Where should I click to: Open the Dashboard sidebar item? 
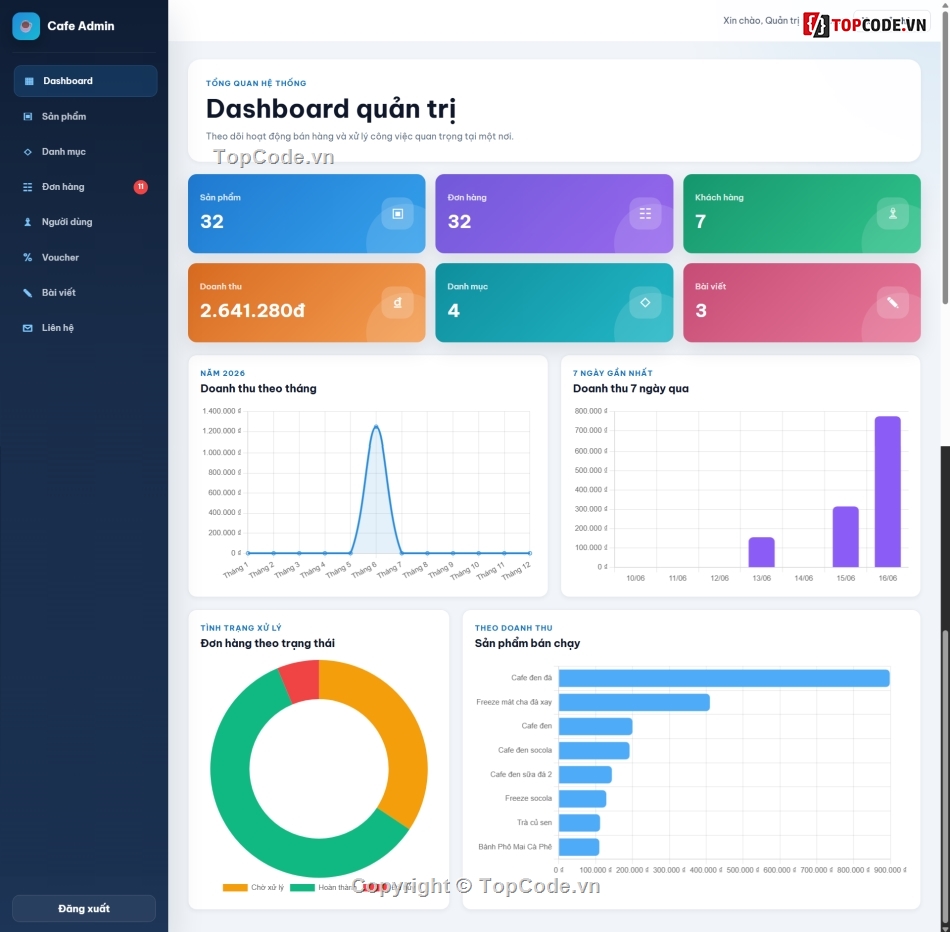[85, 81]
